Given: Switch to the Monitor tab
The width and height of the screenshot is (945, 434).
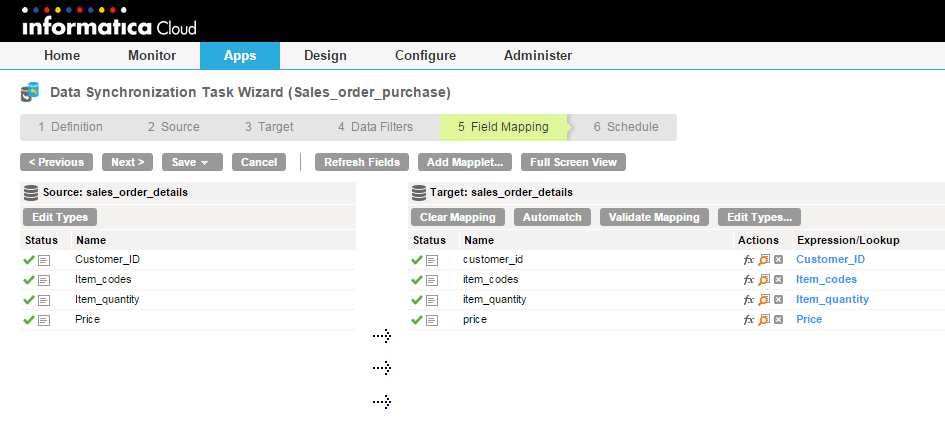Looking at the screenshot, I should (152, 55).
